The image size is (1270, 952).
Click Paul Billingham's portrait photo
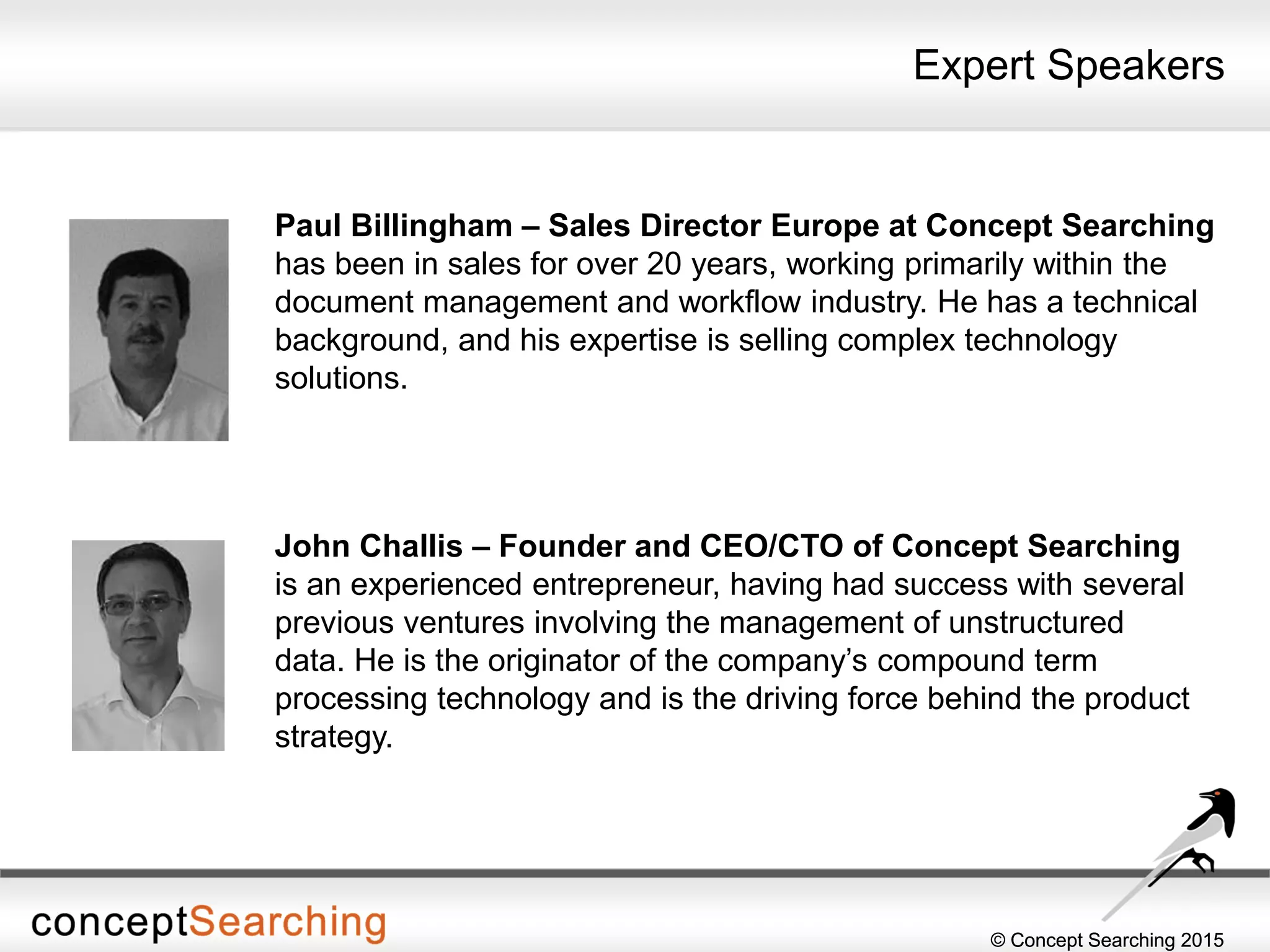(149, 330)
